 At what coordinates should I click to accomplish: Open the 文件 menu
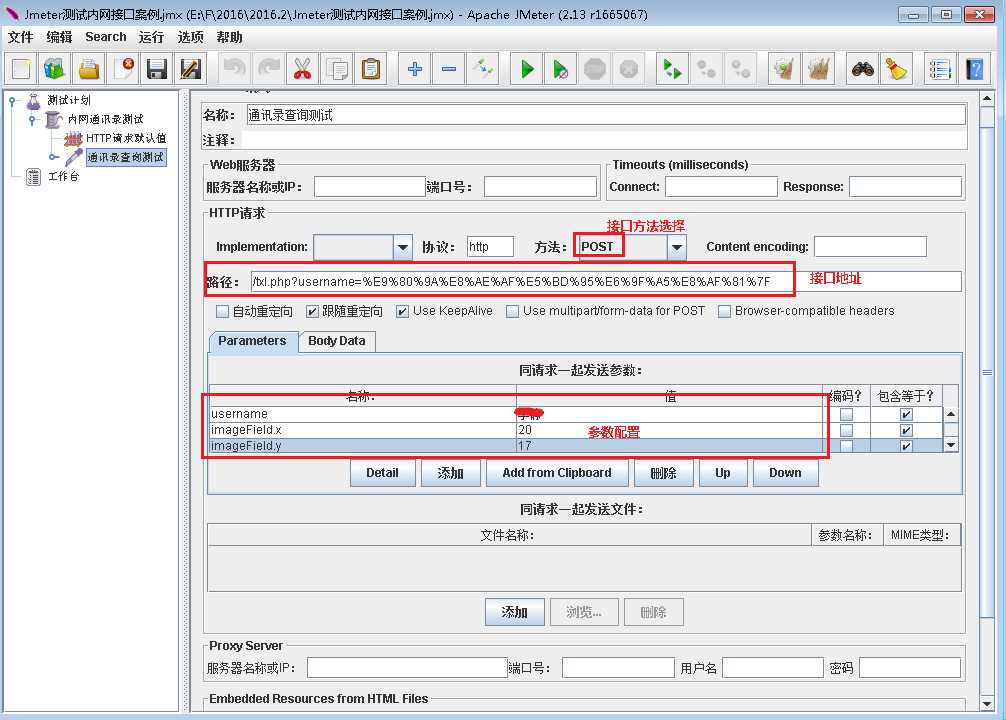21,37
